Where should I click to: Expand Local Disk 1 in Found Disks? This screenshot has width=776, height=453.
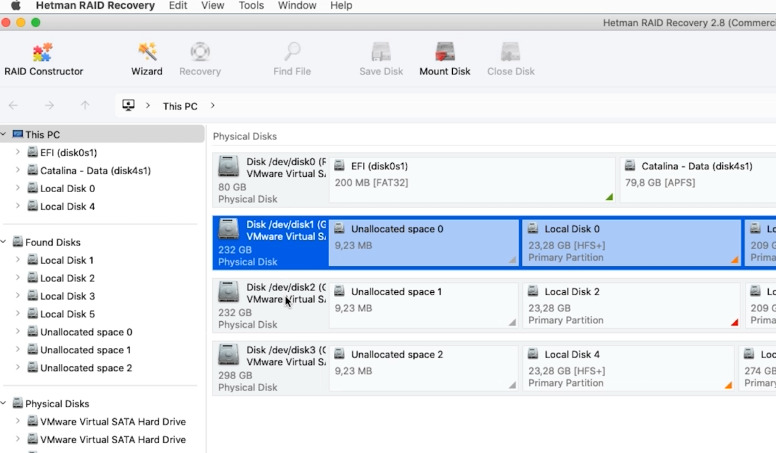[x=18, y=260]
